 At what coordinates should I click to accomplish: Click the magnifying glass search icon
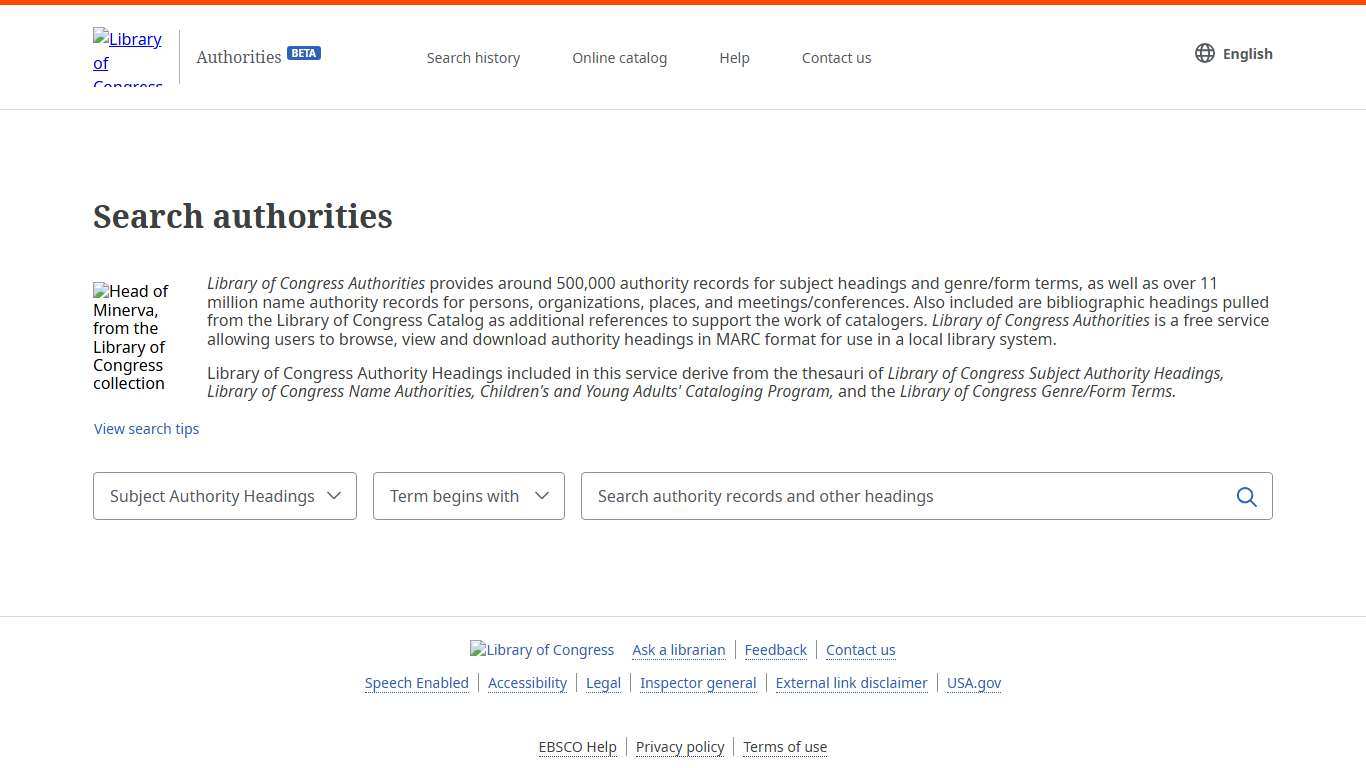click(1246, 497)
